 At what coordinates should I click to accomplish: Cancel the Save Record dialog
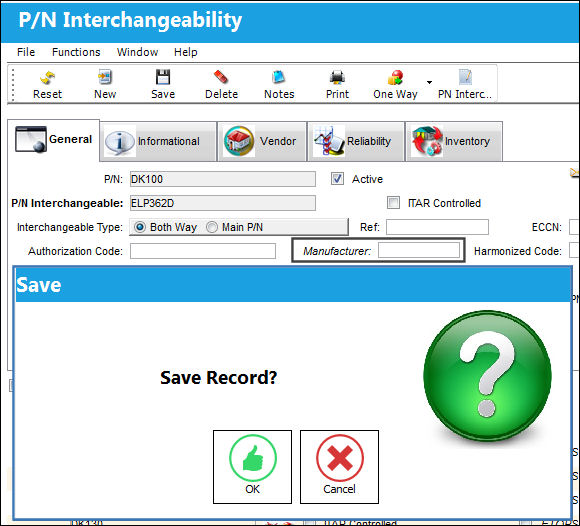click(x=339, y=467)
